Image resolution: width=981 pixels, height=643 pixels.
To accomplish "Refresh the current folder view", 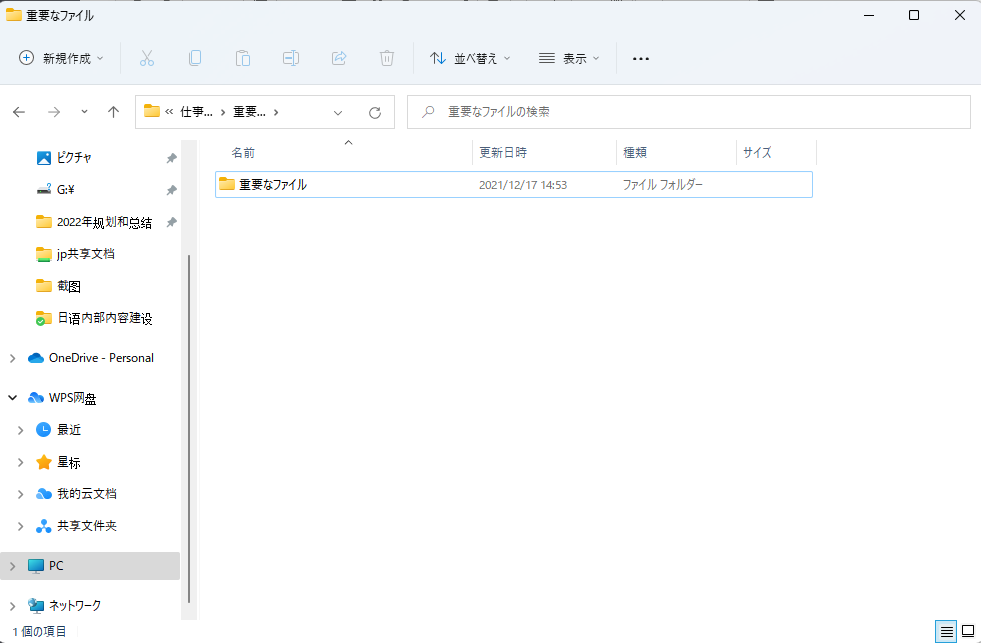I will (x=375, y=112).
